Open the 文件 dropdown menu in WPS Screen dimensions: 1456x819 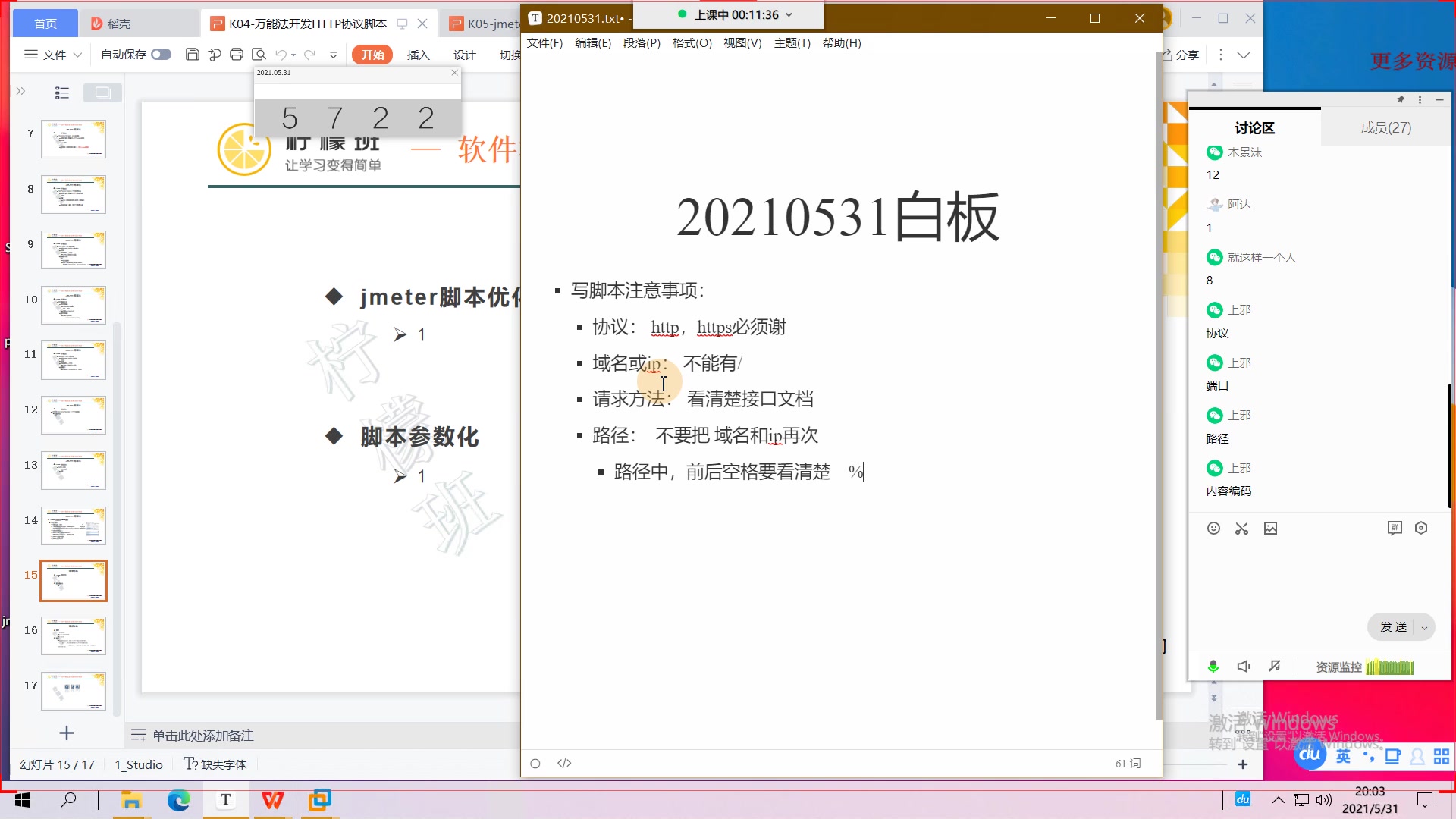click(53, 55)
